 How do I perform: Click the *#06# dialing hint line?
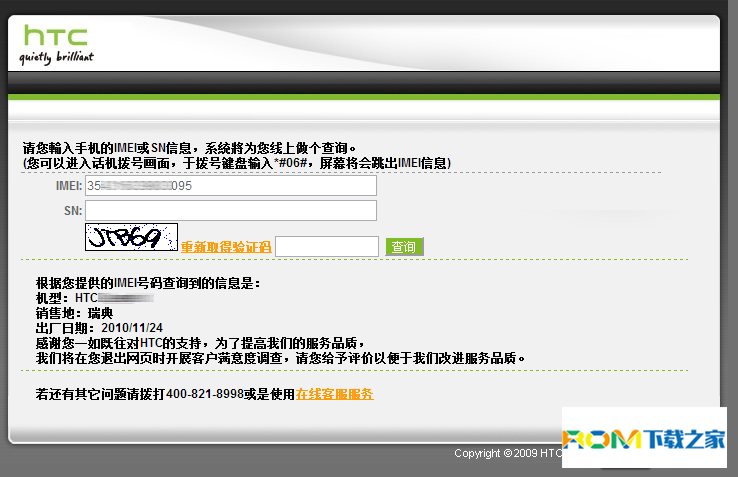237,163
